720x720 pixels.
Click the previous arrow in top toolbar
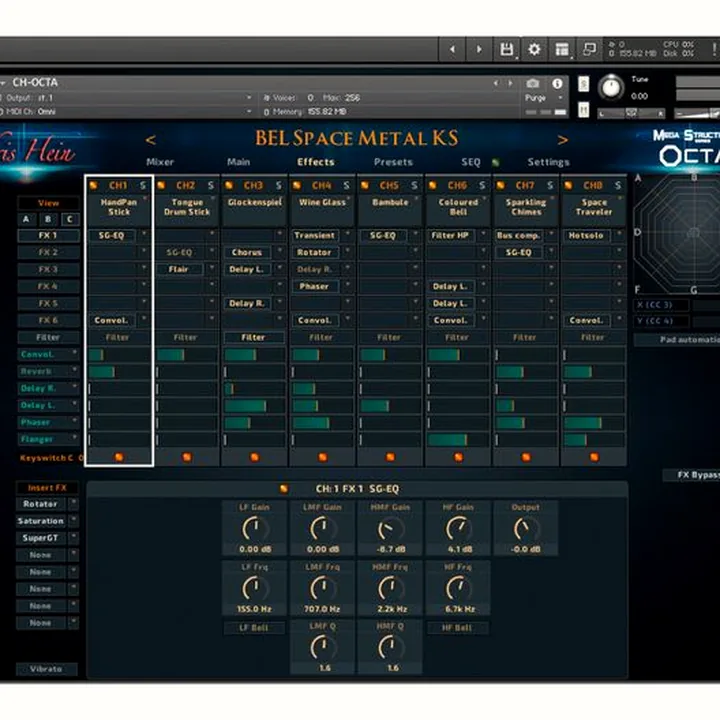(452, 49)
